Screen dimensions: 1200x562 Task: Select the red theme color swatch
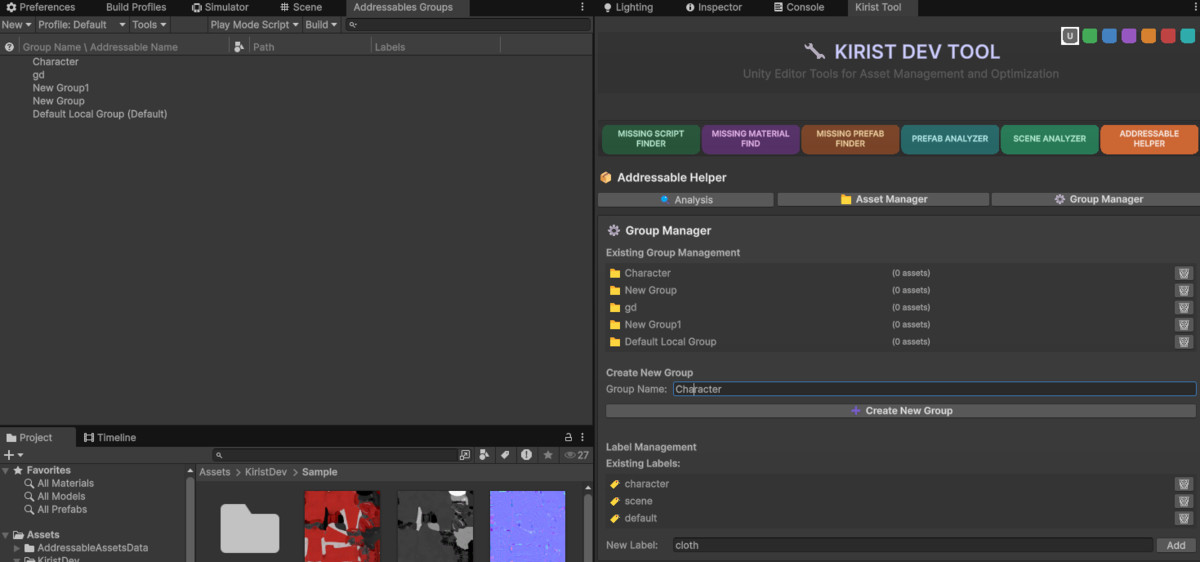click(1168, 36)
